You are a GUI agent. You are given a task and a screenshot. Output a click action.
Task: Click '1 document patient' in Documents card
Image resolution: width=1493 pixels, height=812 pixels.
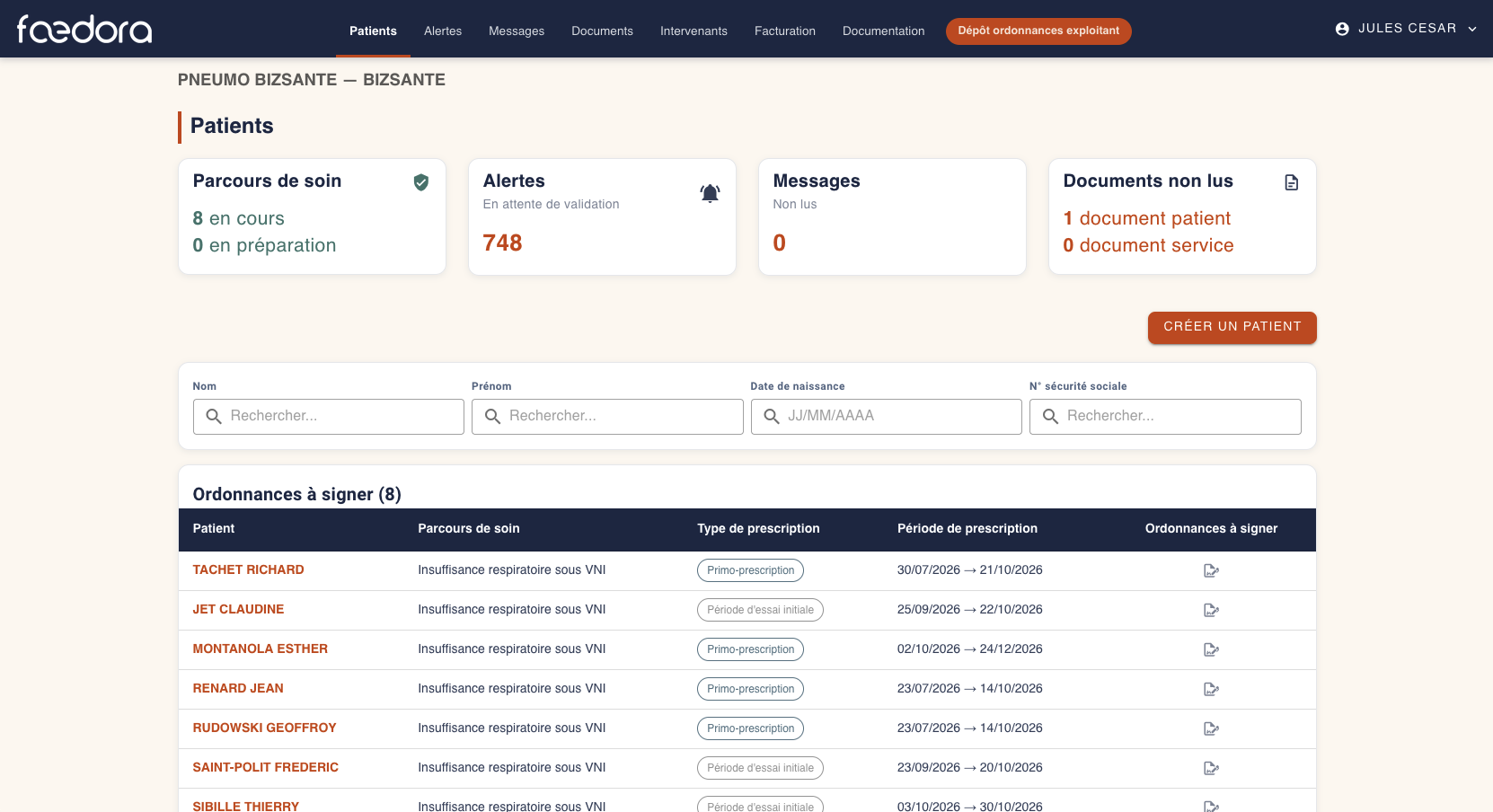point(1147,218)
